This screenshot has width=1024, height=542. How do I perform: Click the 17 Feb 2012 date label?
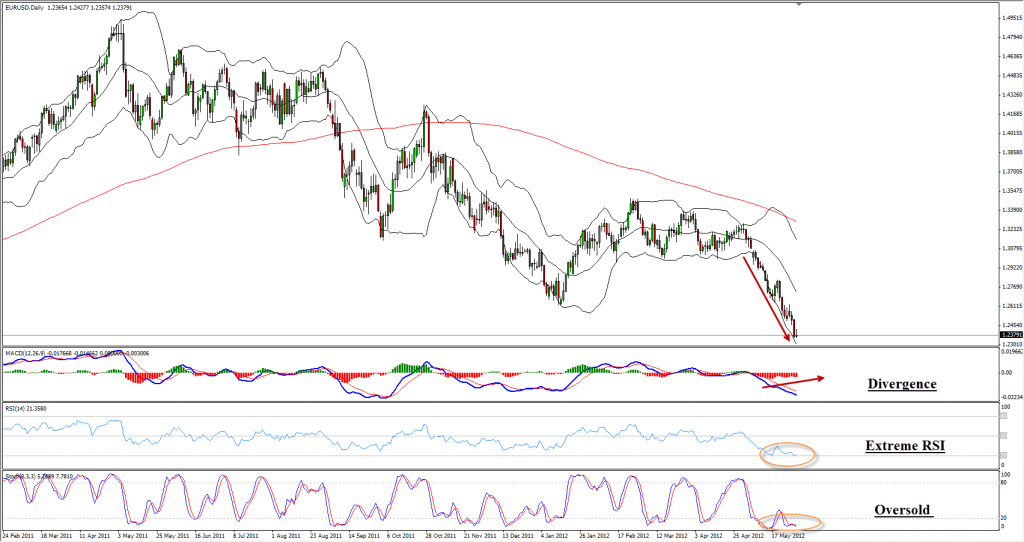(633, 536)
